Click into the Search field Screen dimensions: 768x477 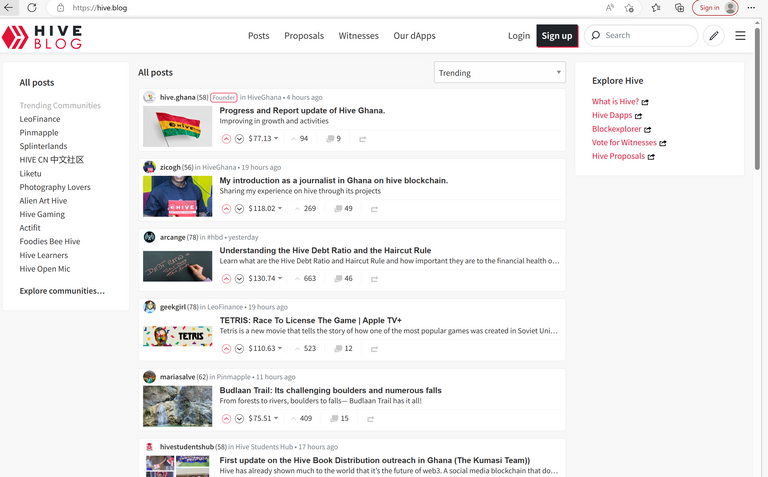pos(641,35)
